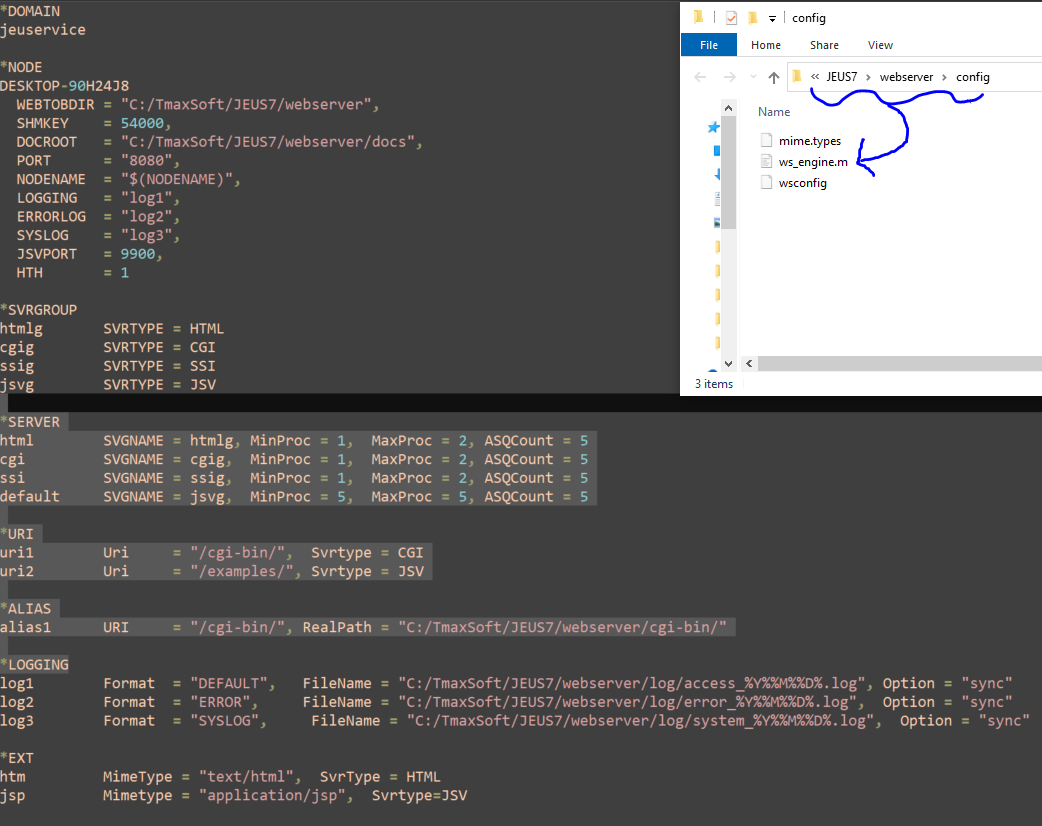Click the wsconfig file icon
The height and width of the screenshot is (826, 1042).
click(x=766, y=182)
